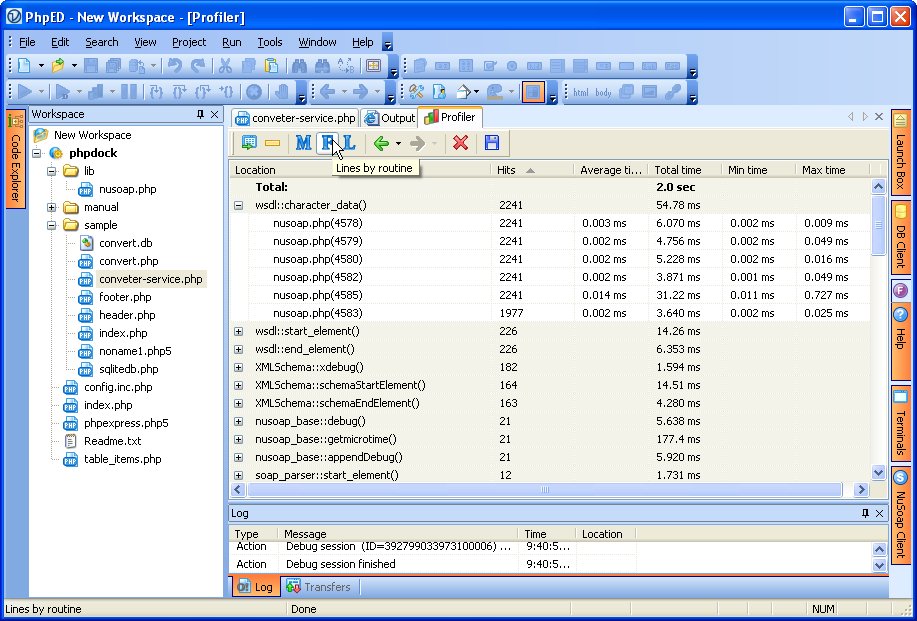
Task: Toggle auto-hide pin on Workspace panel
Action: coord(201,114)
